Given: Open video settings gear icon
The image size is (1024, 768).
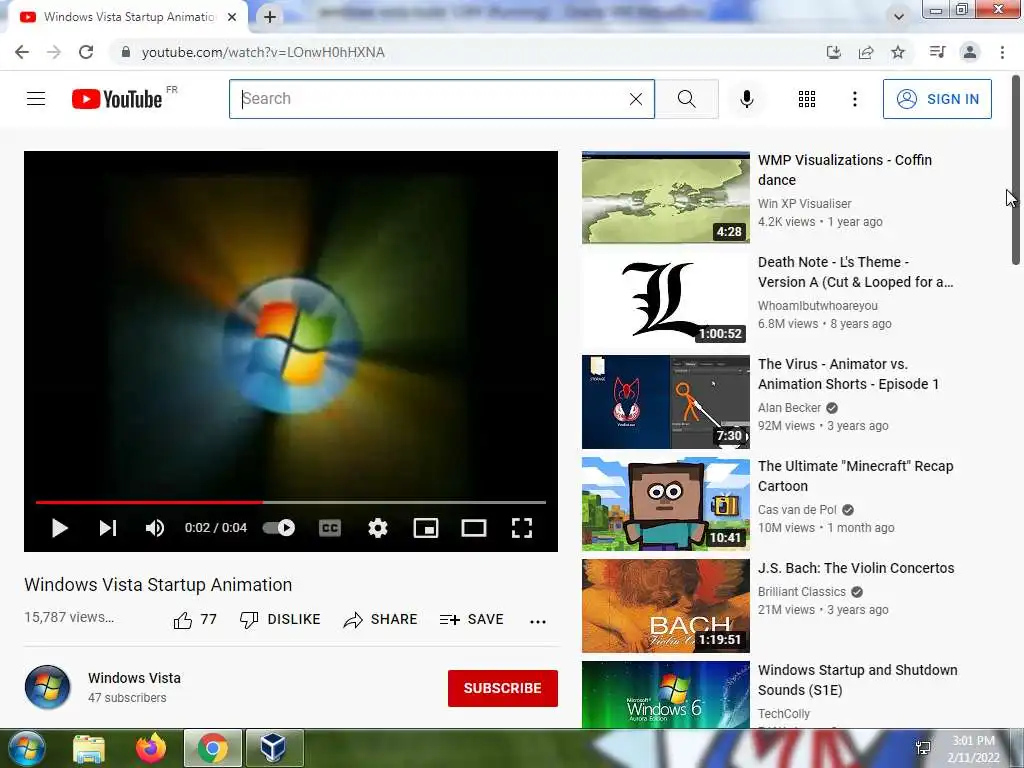Looking at the screenshot, I should pyautogui.click(x=377, y=528).
